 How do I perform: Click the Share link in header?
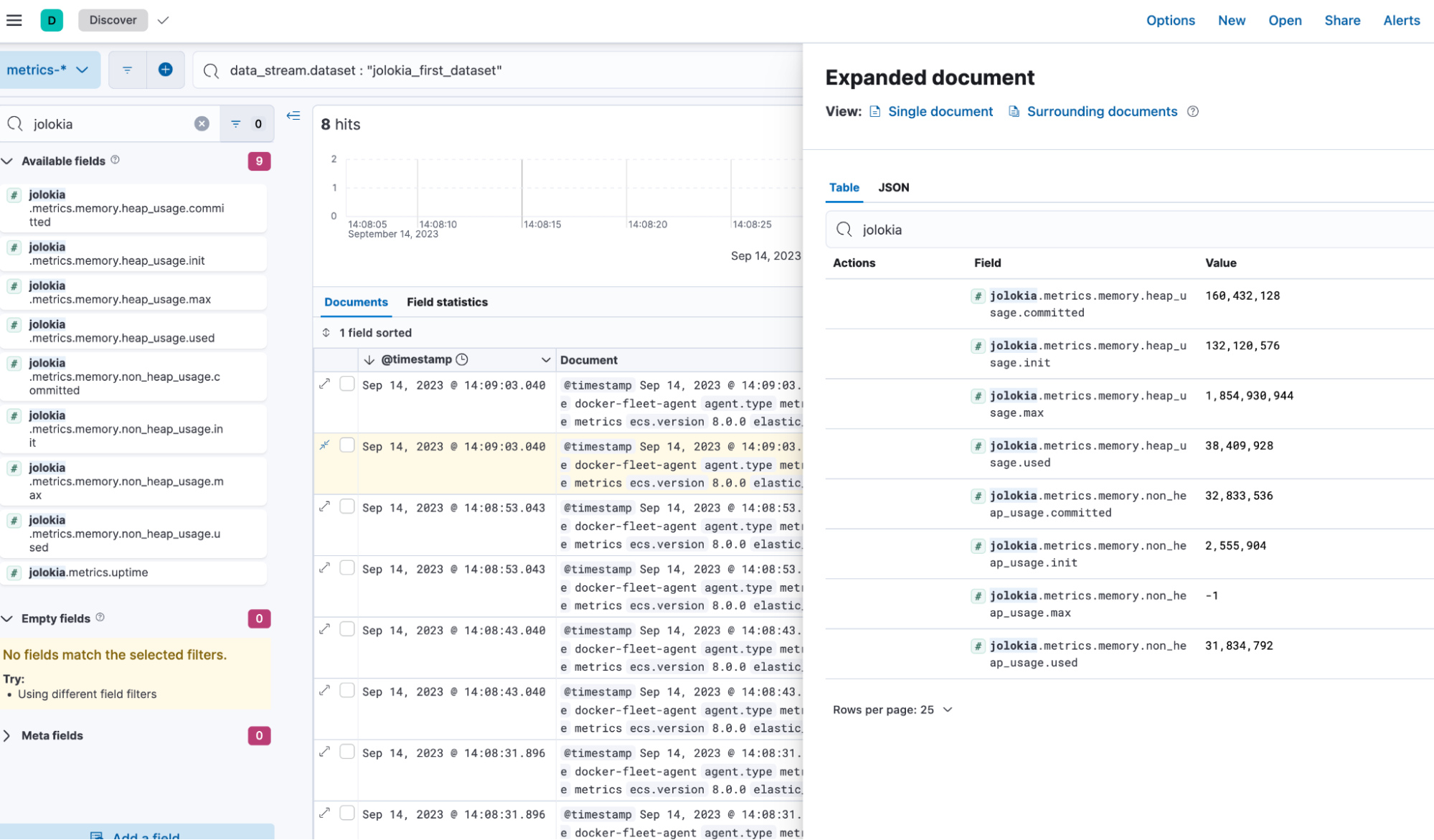[x=1342, y=20]
